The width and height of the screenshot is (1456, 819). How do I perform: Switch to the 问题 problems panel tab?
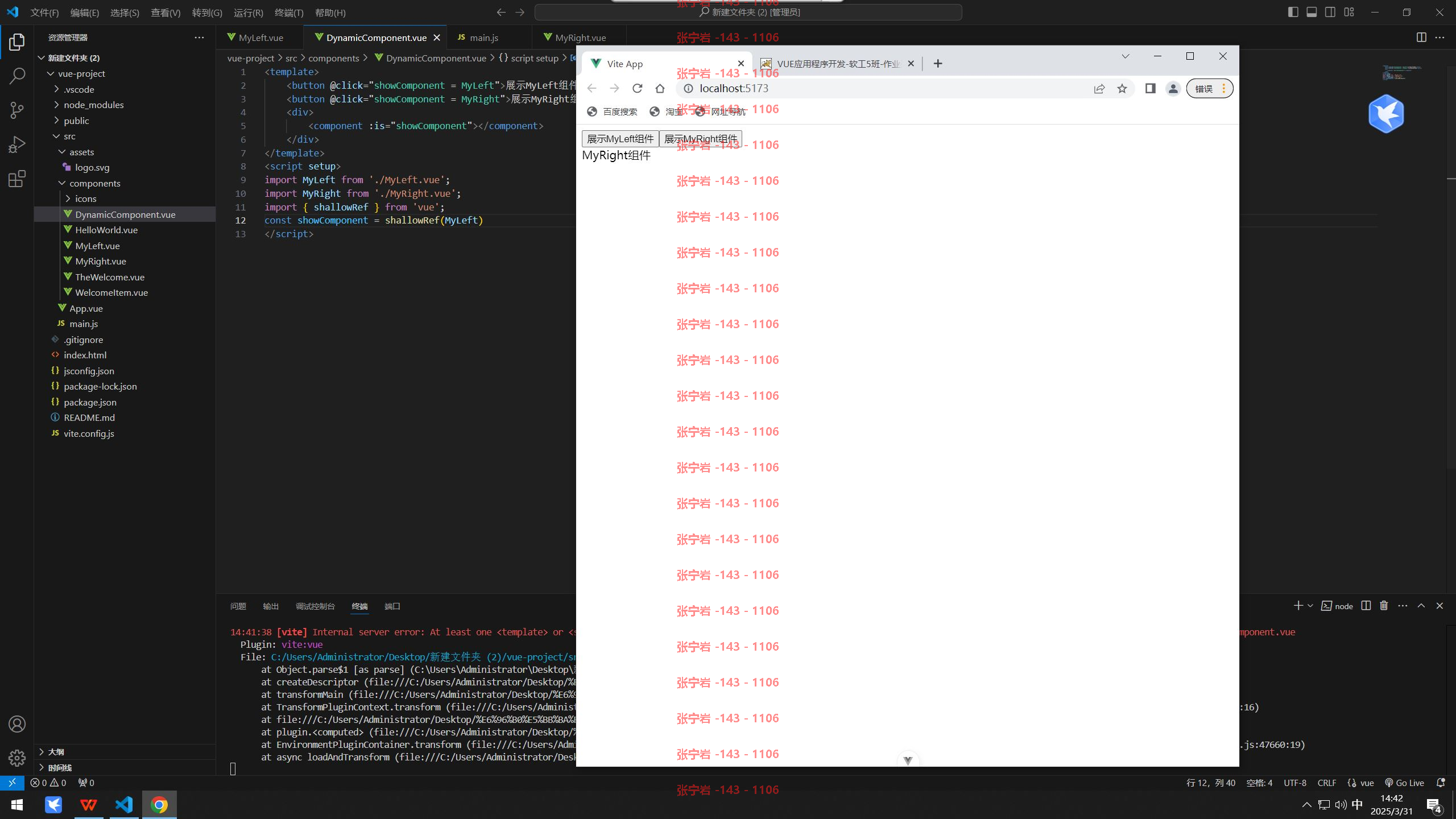coord(238,606)
